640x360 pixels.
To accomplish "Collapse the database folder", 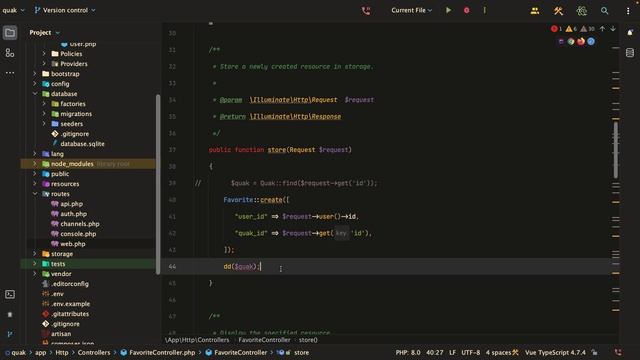I will 35,94.
